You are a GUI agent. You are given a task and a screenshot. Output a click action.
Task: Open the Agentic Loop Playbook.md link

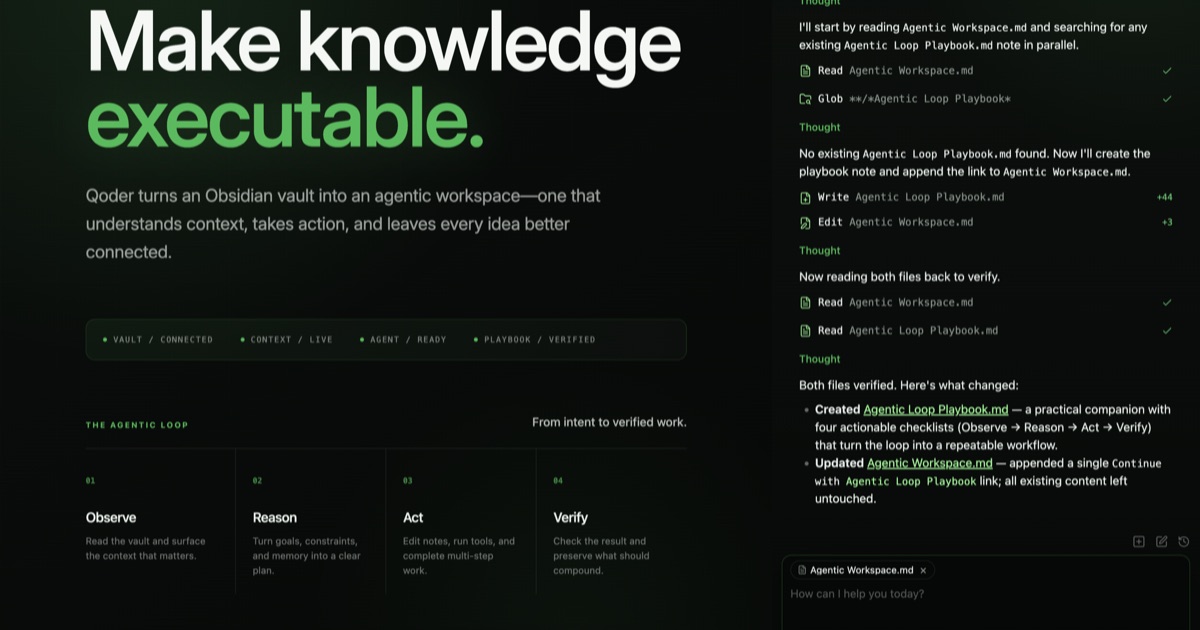[x=936, y=409]
